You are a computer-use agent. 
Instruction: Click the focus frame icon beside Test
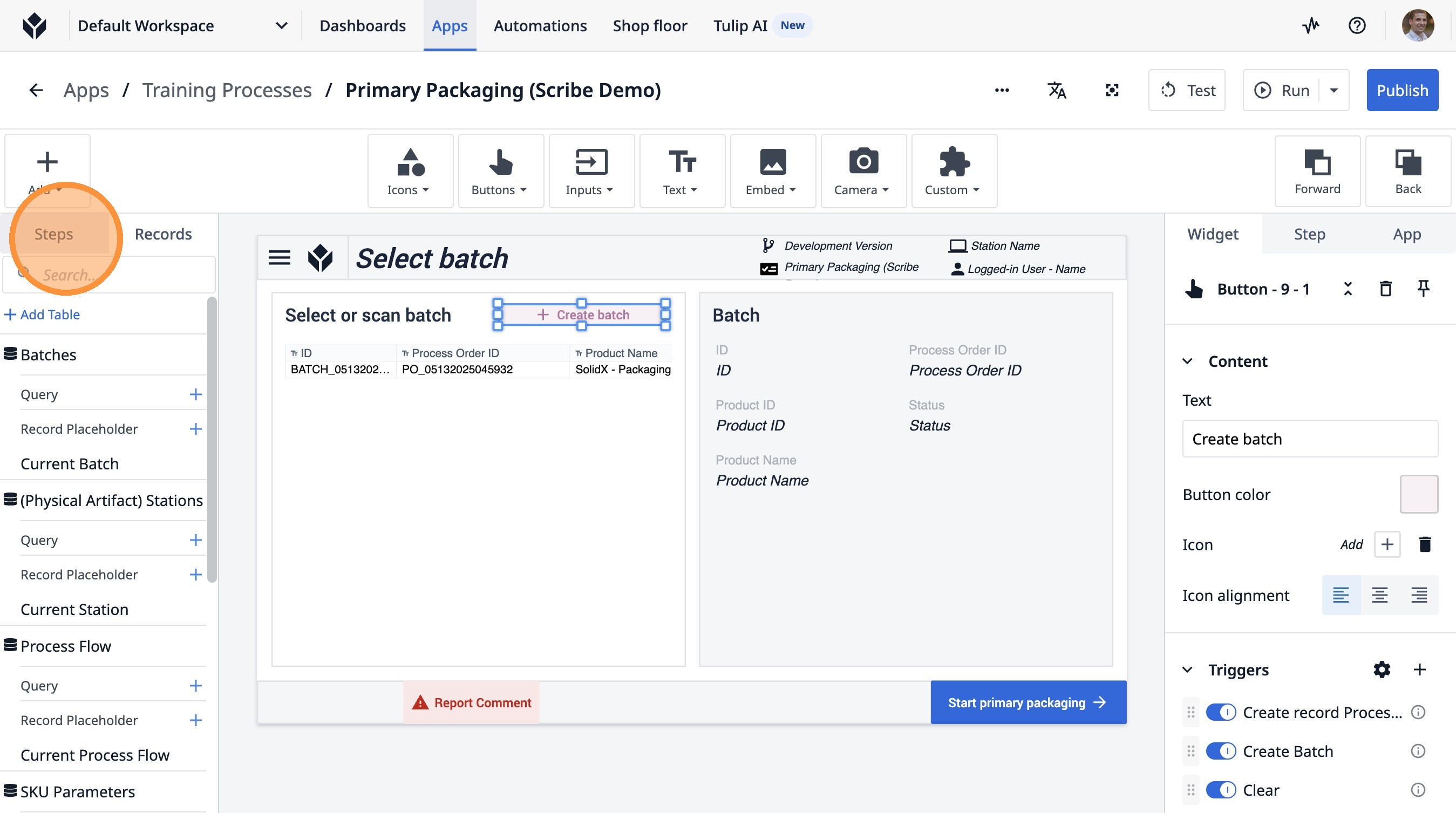pyautogui.click(x=1112, y=91)
